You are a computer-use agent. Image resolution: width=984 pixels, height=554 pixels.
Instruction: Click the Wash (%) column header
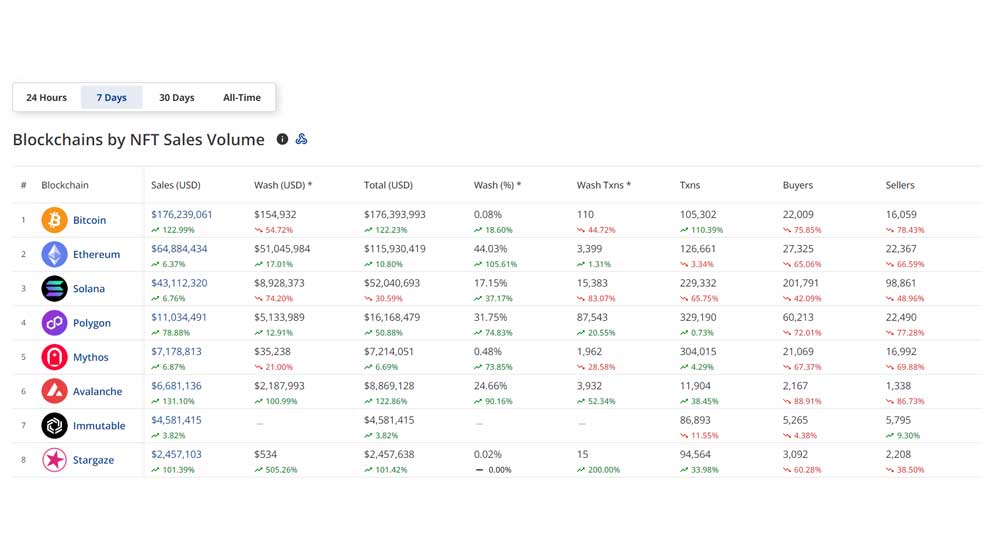point(497,185)
